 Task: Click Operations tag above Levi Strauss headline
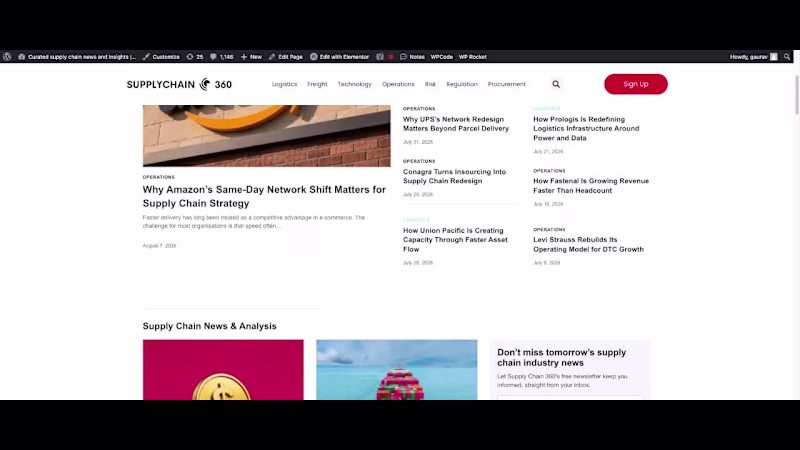click(x=549, y=230)
